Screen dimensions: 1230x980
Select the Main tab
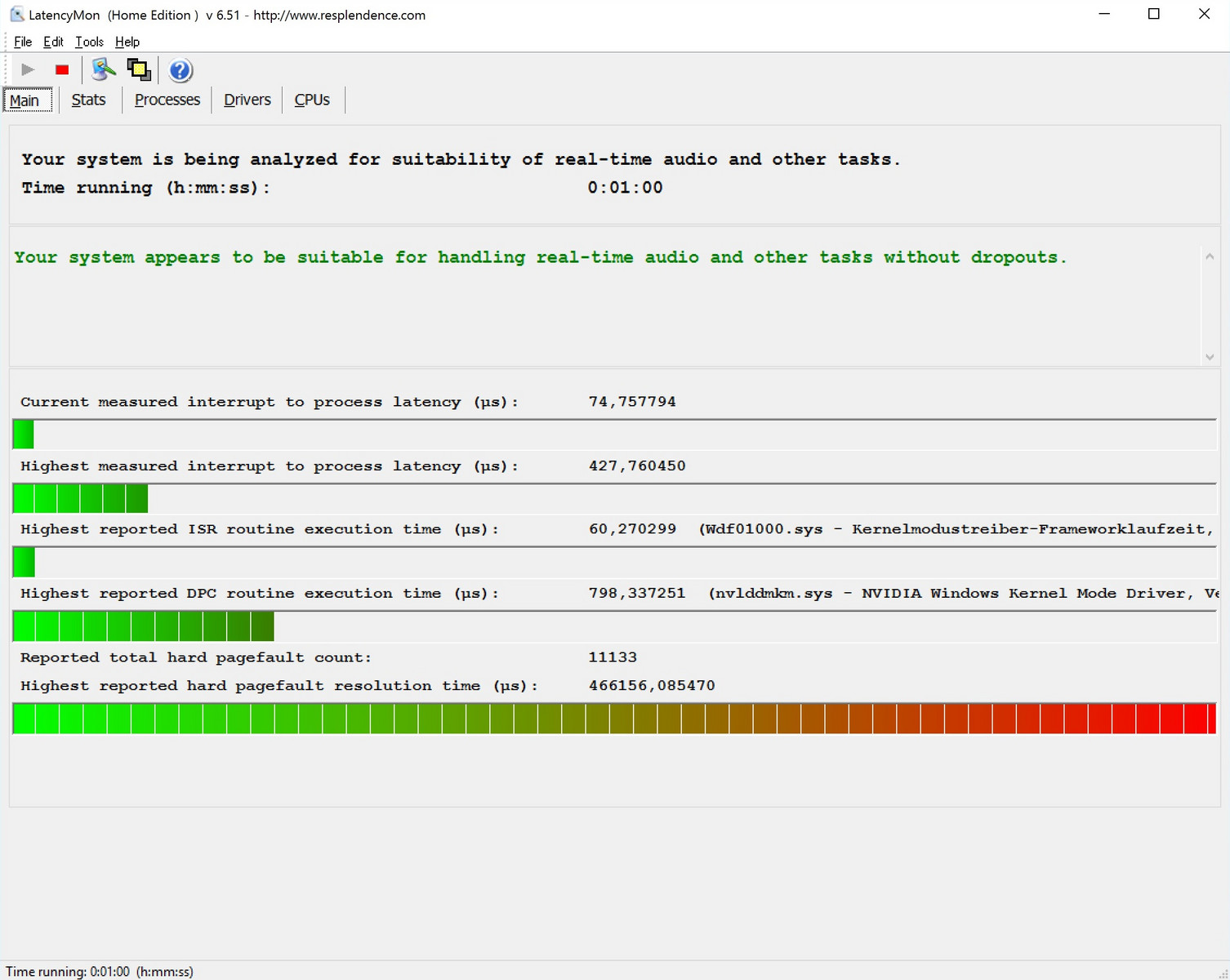pos(28,100)
